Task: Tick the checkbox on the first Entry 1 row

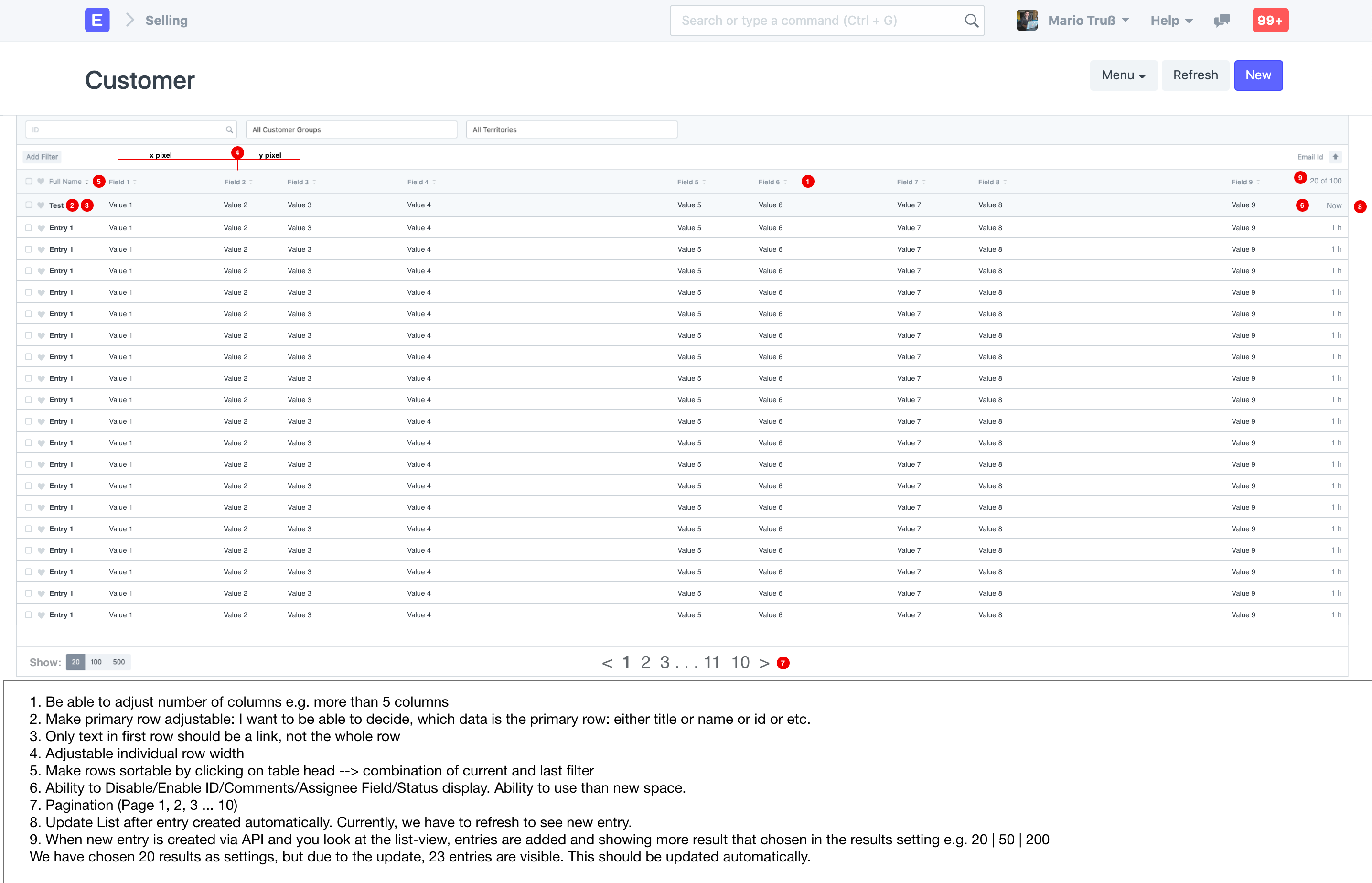Action: click(x=29, y=227)
